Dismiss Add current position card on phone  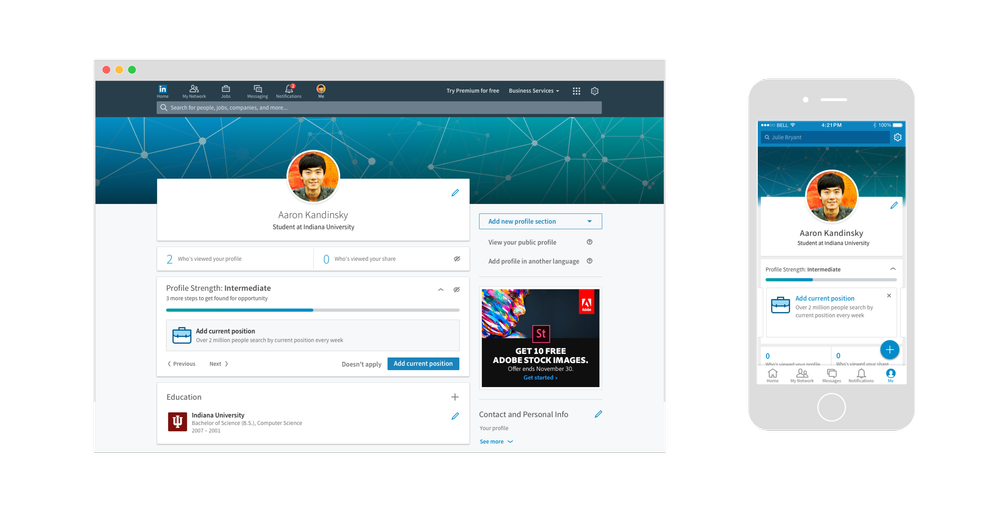point(889,296)
